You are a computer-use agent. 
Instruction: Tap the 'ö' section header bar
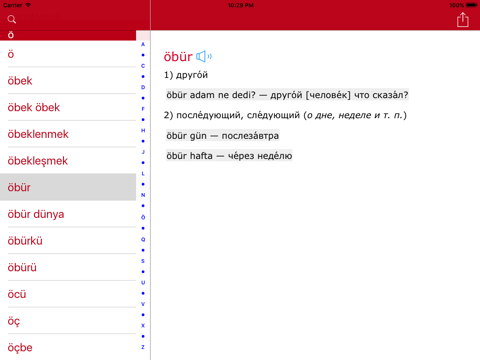pyautogui.click(x=68, y=35)
